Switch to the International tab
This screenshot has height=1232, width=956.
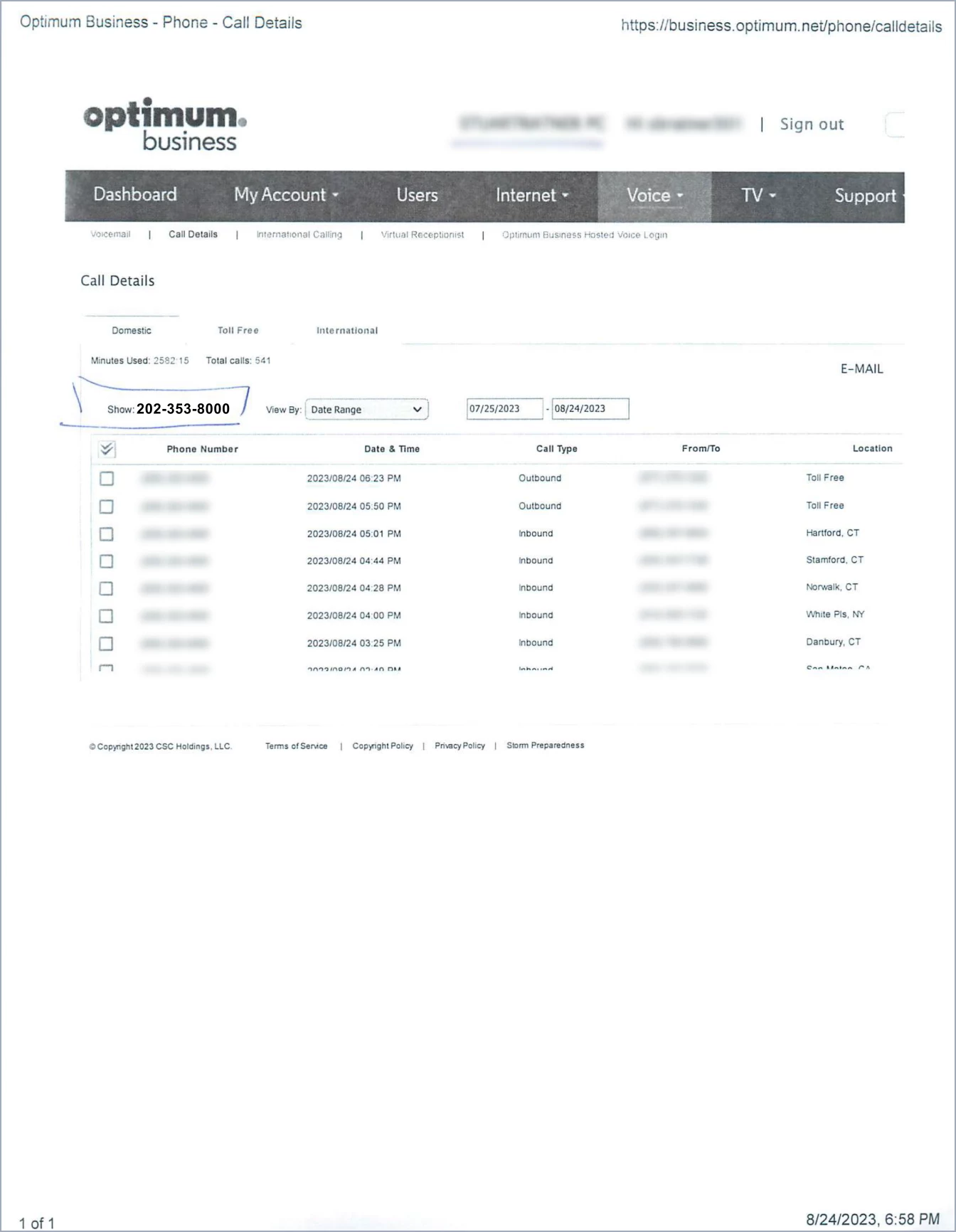pos(347,330)
